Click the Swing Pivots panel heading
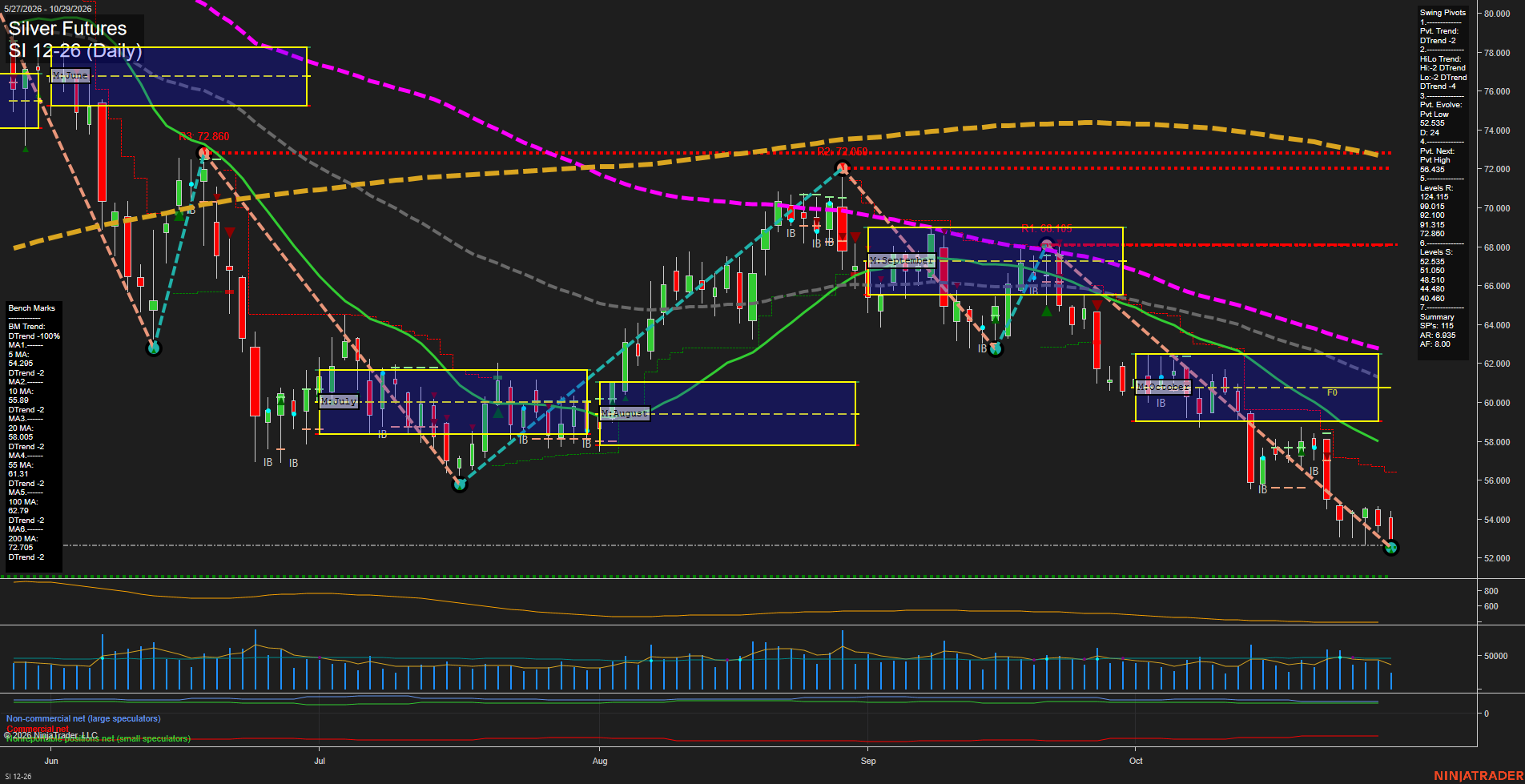 pyautogui.click(x=1443, y=13)
